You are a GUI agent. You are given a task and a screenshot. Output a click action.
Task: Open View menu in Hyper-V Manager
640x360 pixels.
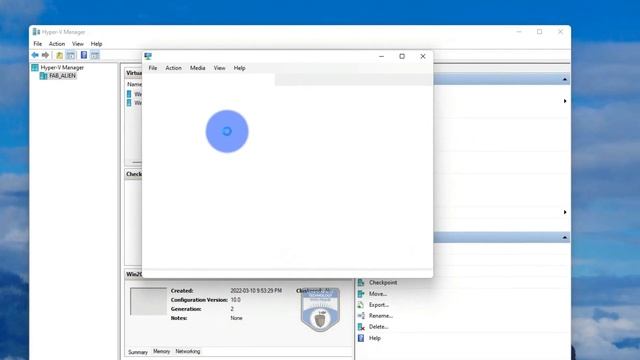tap(78, 44)
